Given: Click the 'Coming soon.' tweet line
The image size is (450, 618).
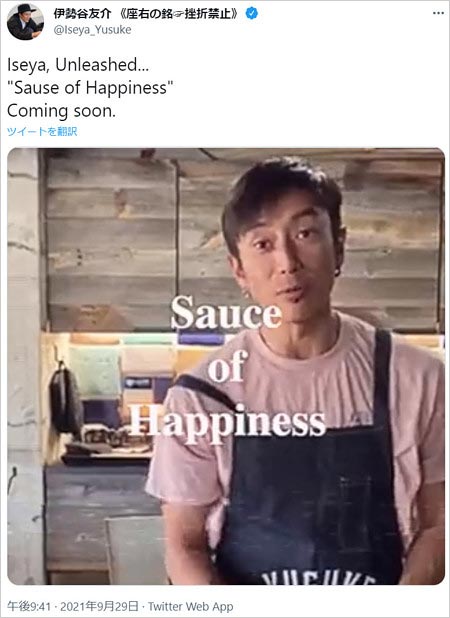Looking at the screenshot, I should click(61, 111).
